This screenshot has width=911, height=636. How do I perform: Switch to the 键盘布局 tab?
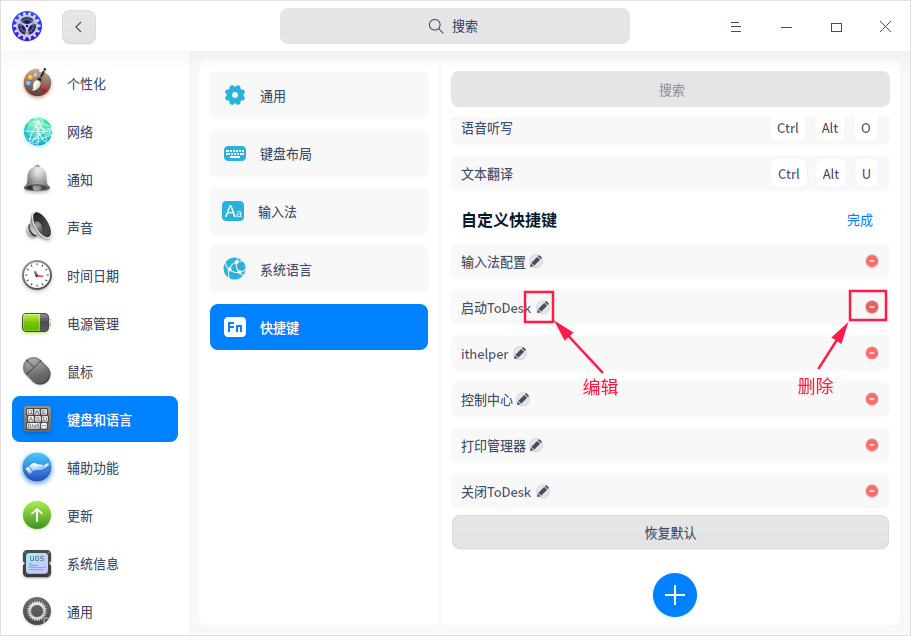point(318,153)
